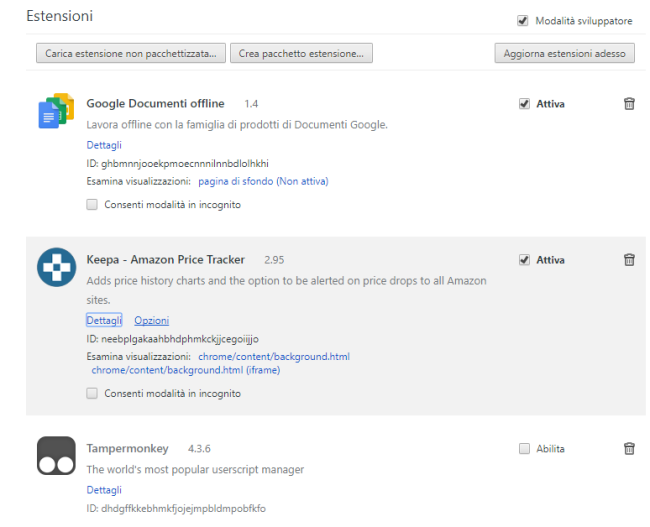
Task: Remove Google Documenti offline via trash icon
Action: coord(629,104)
